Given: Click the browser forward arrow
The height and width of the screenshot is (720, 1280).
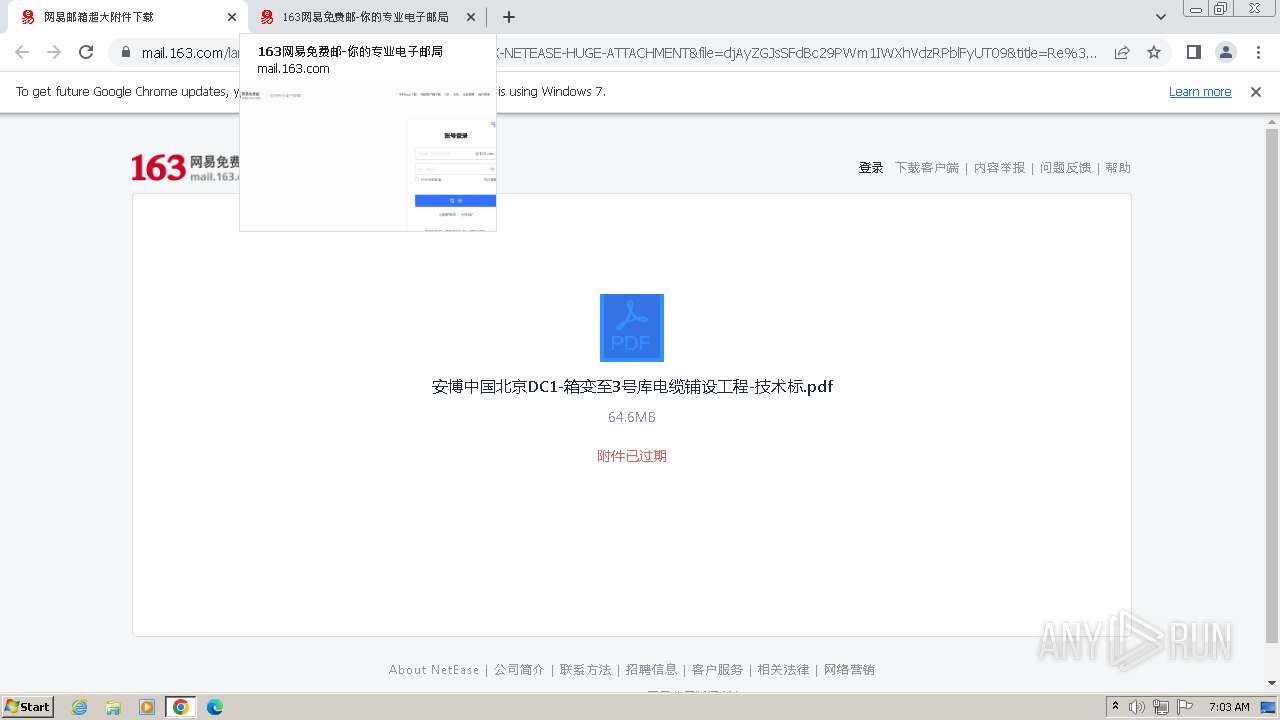Looking at the screenshot, I should pyautogui.click(x=54, y=52).
